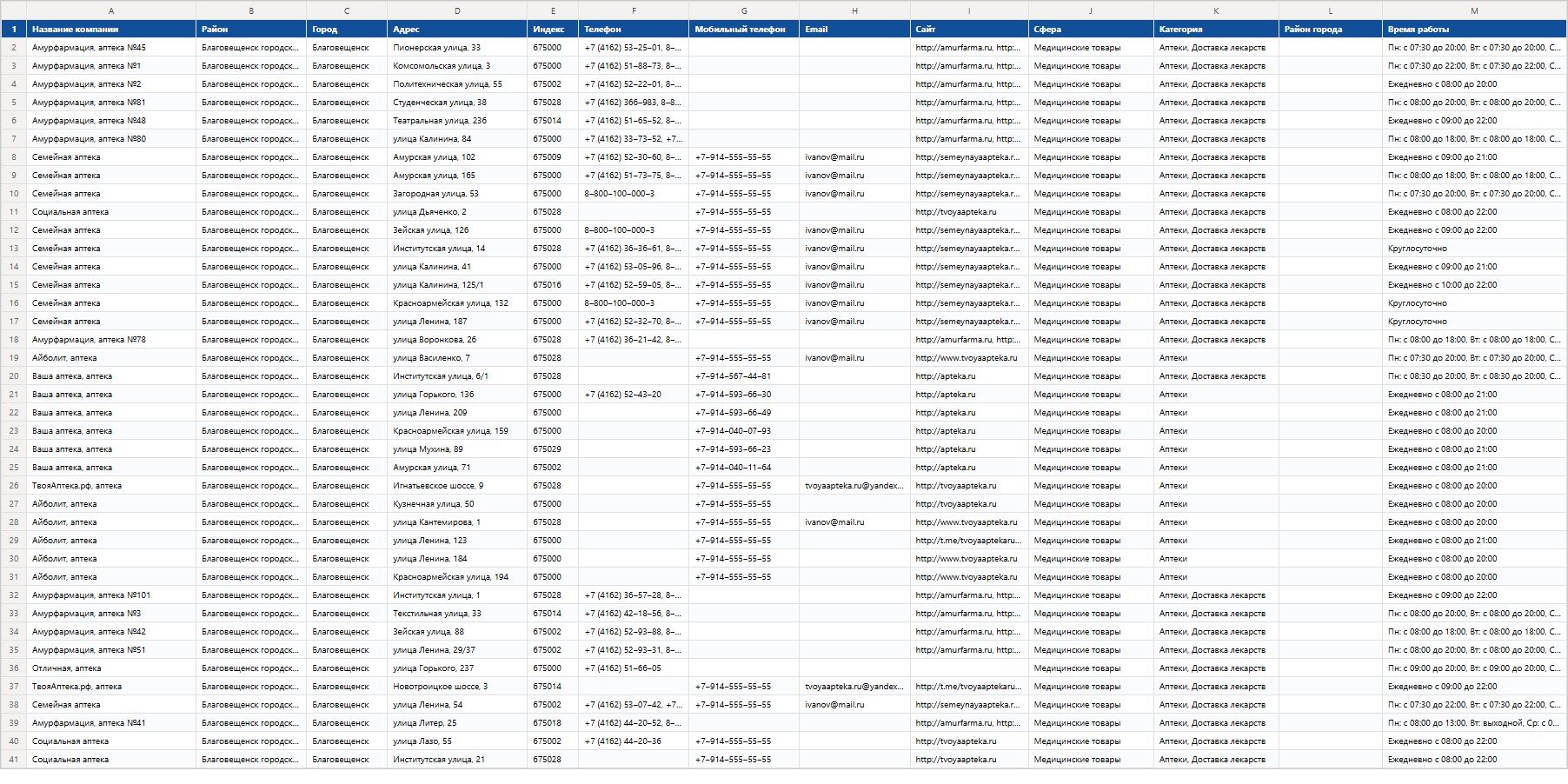Image resolution: width=1568 pixels, height=784 pixels.
Task: Select the cell "Отличная, аптека"
Action: (111, 668)
